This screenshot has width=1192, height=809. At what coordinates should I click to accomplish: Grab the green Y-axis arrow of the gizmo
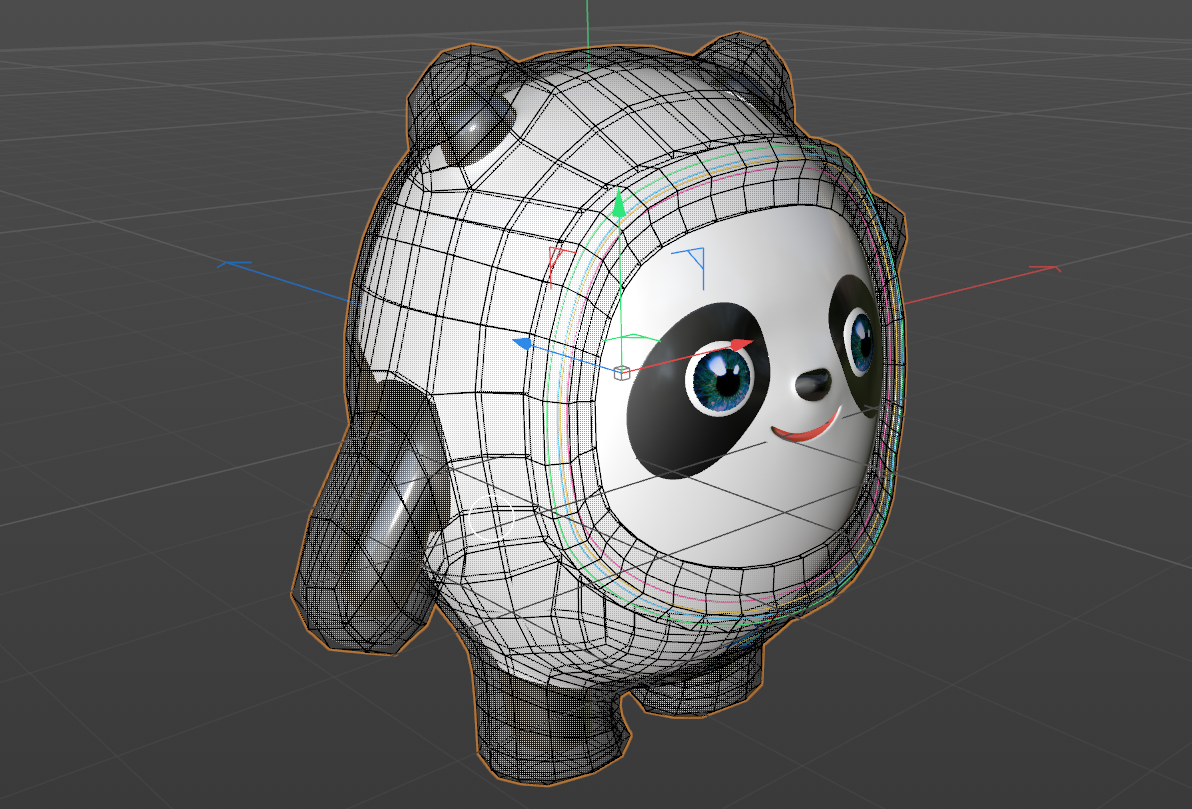click(x=620, y=203)
